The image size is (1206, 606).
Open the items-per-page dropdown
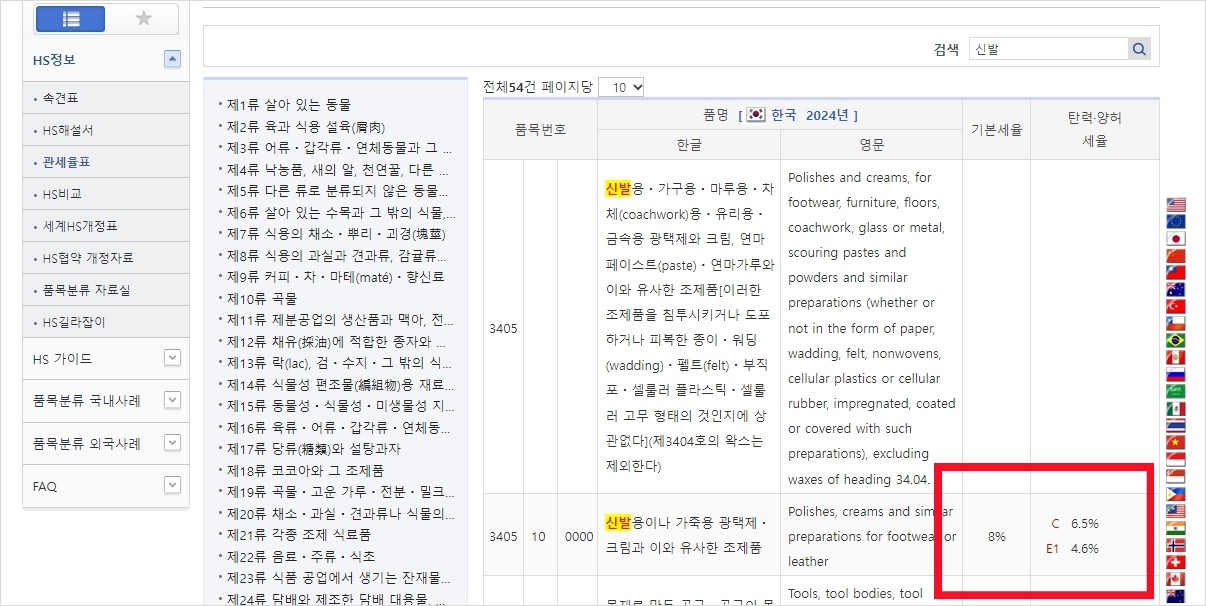pos(621,87)
